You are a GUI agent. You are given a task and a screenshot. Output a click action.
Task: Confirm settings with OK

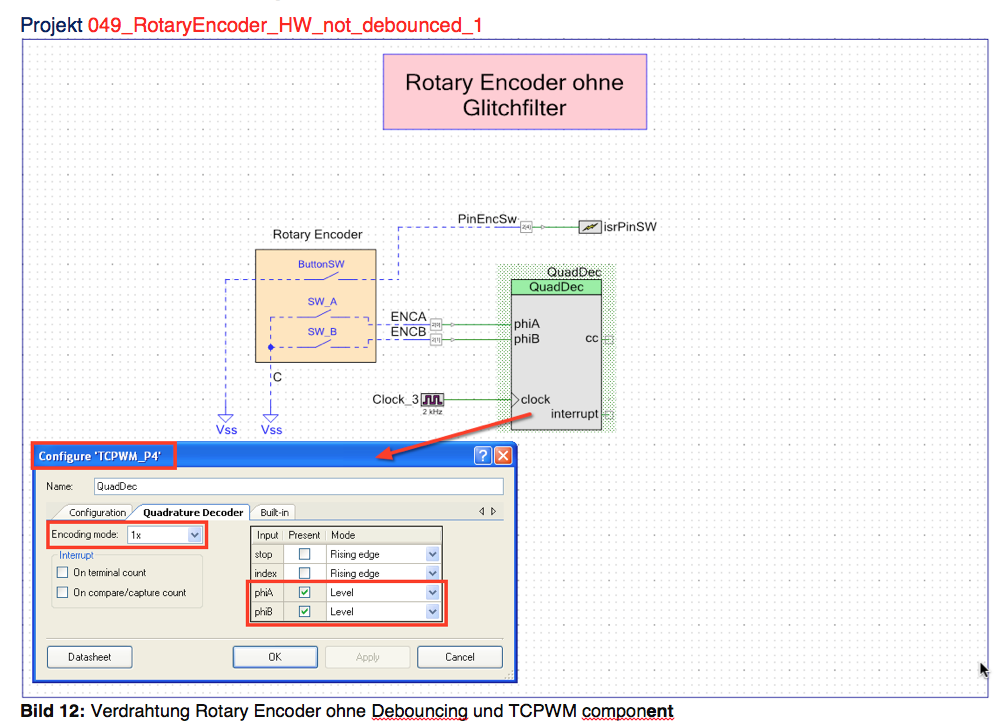pos(275,657)
